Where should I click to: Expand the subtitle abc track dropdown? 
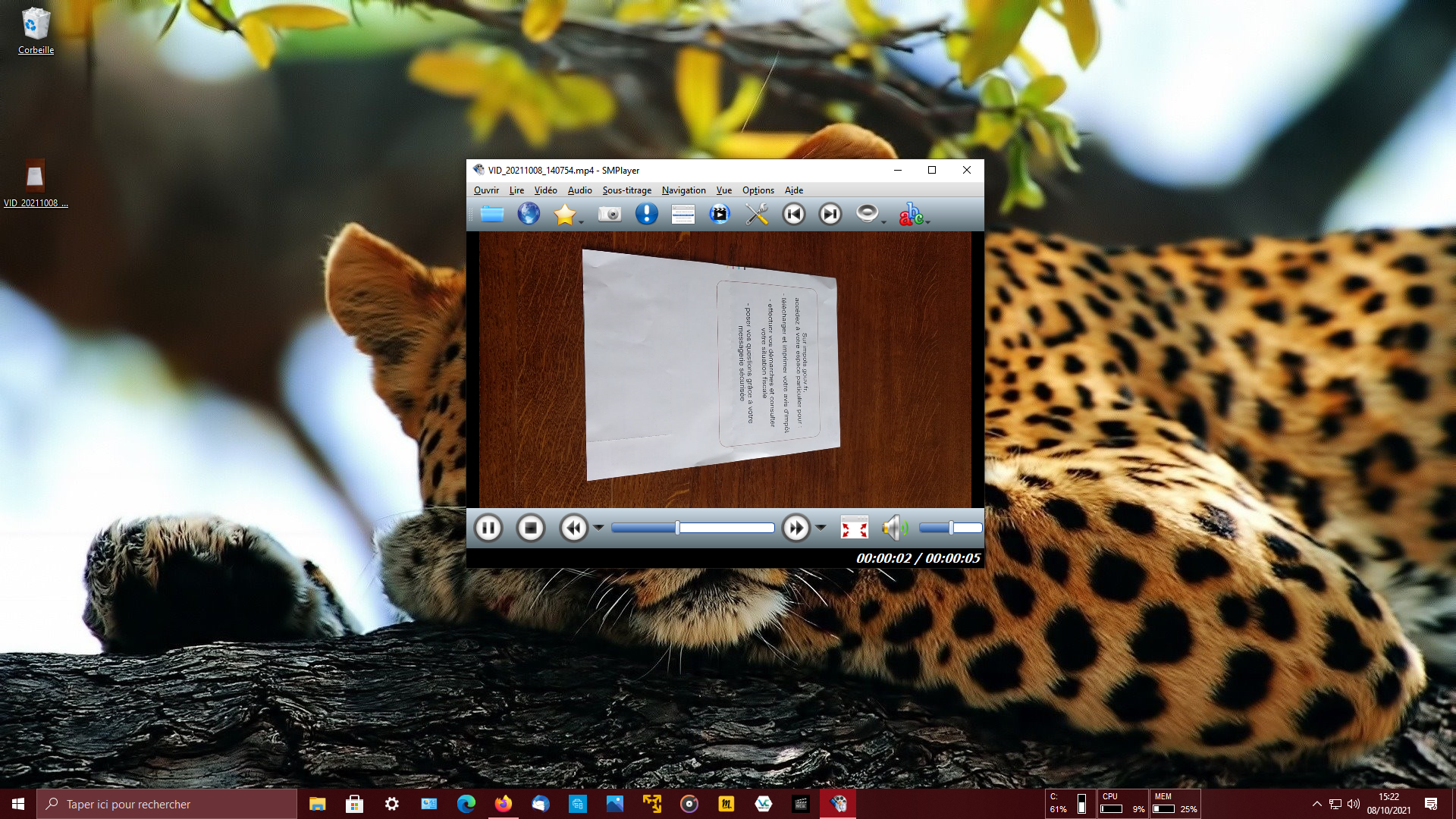927,221
